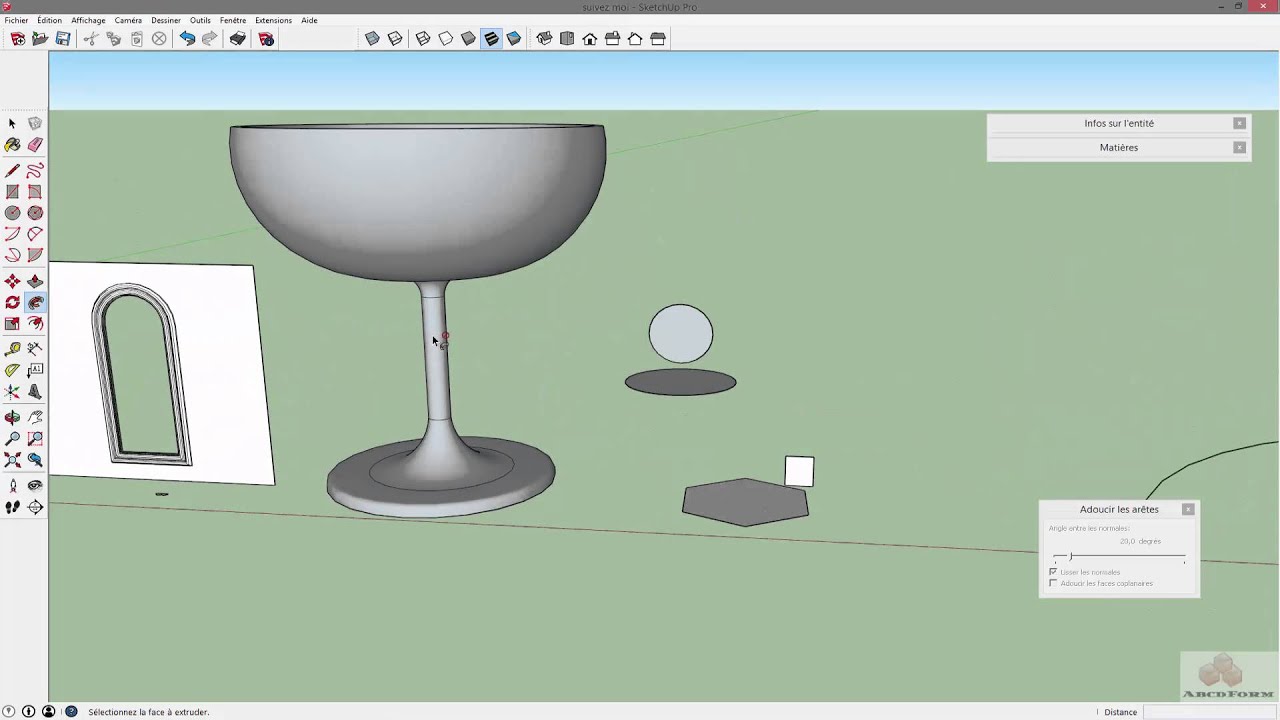Select the Rotate tool
The height and width of the screenshot is (720, 1280).
(x=12, y=302)
